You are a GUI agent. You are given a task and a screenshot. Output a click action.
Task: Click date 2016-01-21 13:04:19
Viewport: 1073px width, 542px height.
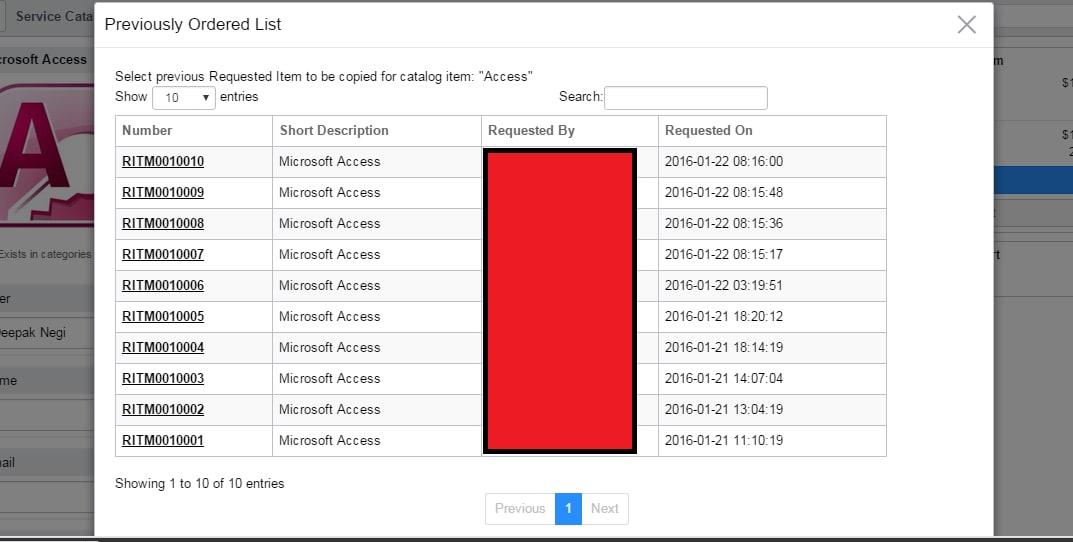click(724, 409)
